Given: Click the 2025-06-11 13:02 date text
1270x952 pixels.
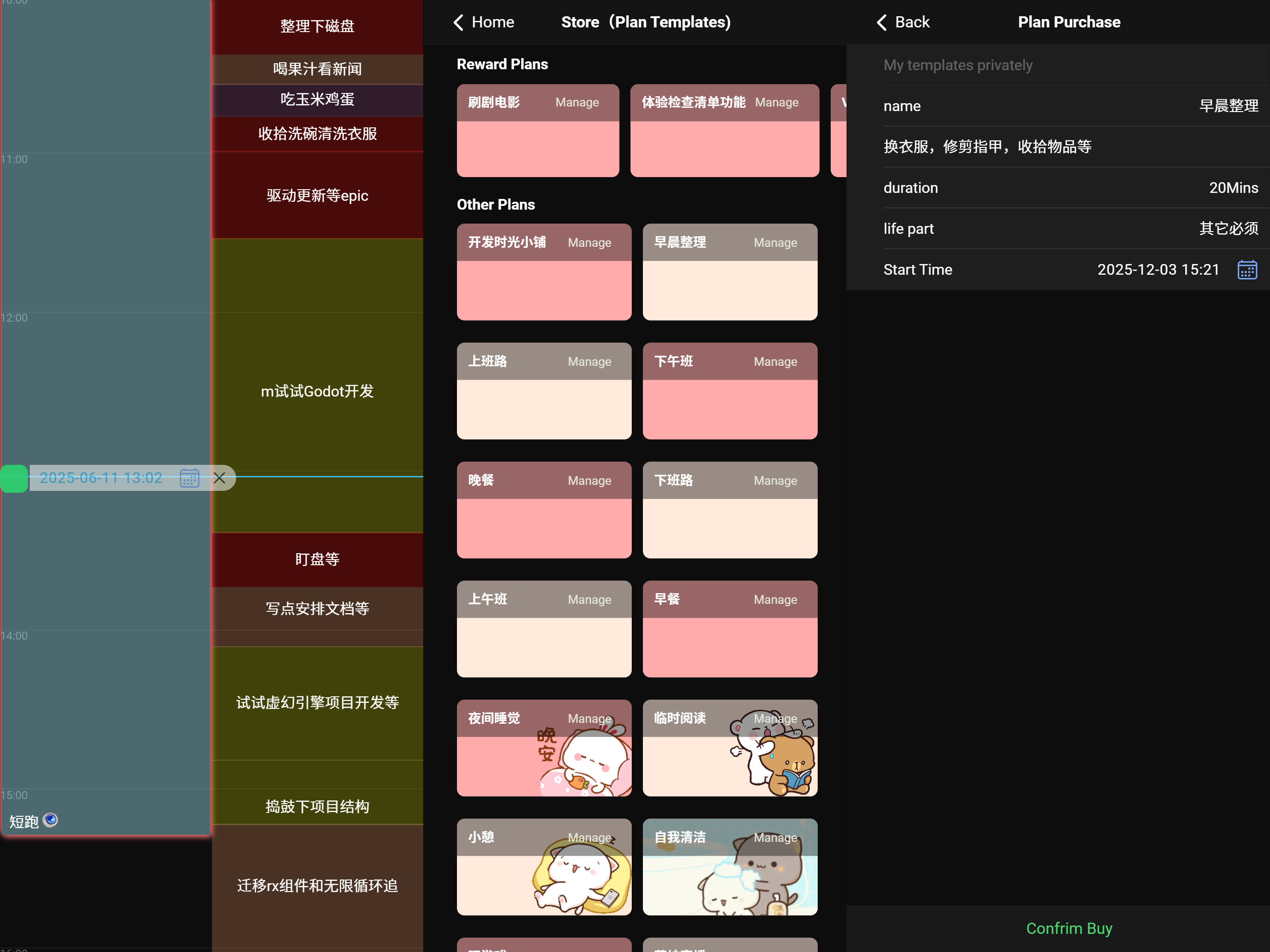Looking at the screenshot, I should pos(101,478).
